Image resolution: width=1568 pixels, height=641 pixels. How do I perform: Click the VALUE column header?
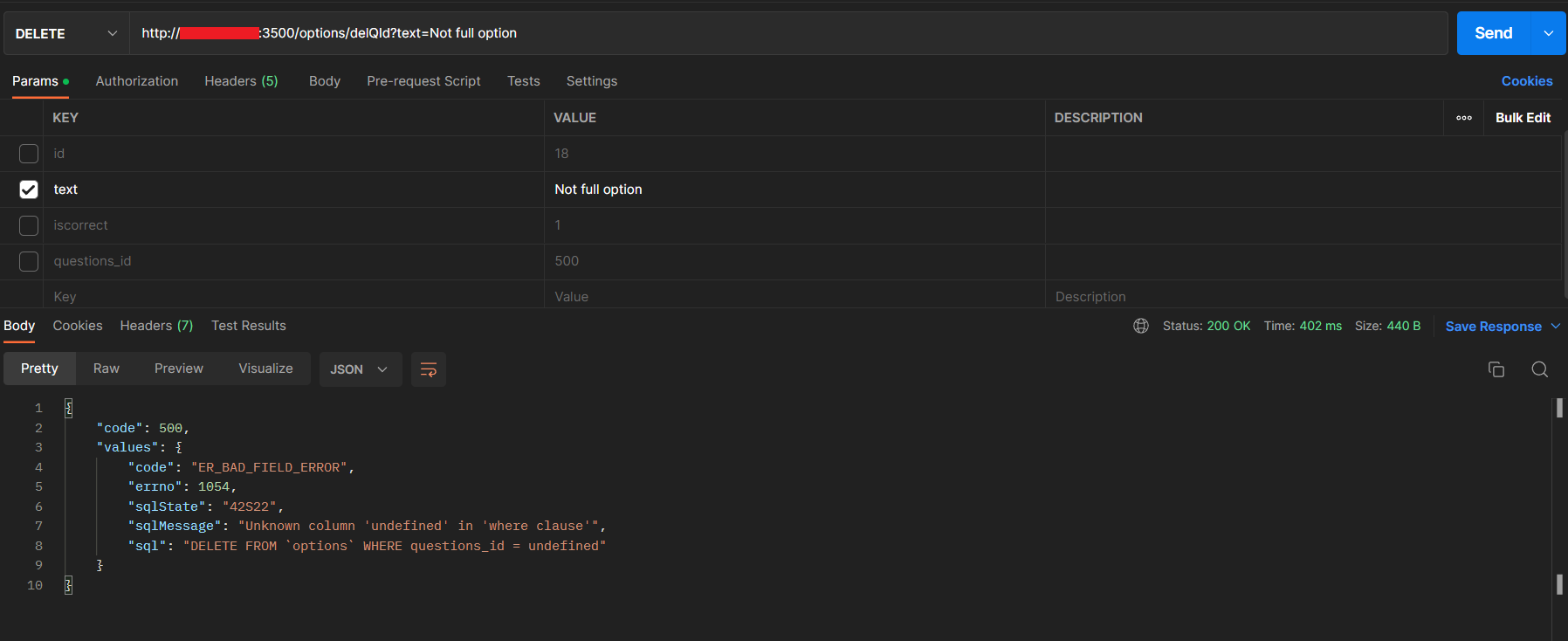(575, 118)
